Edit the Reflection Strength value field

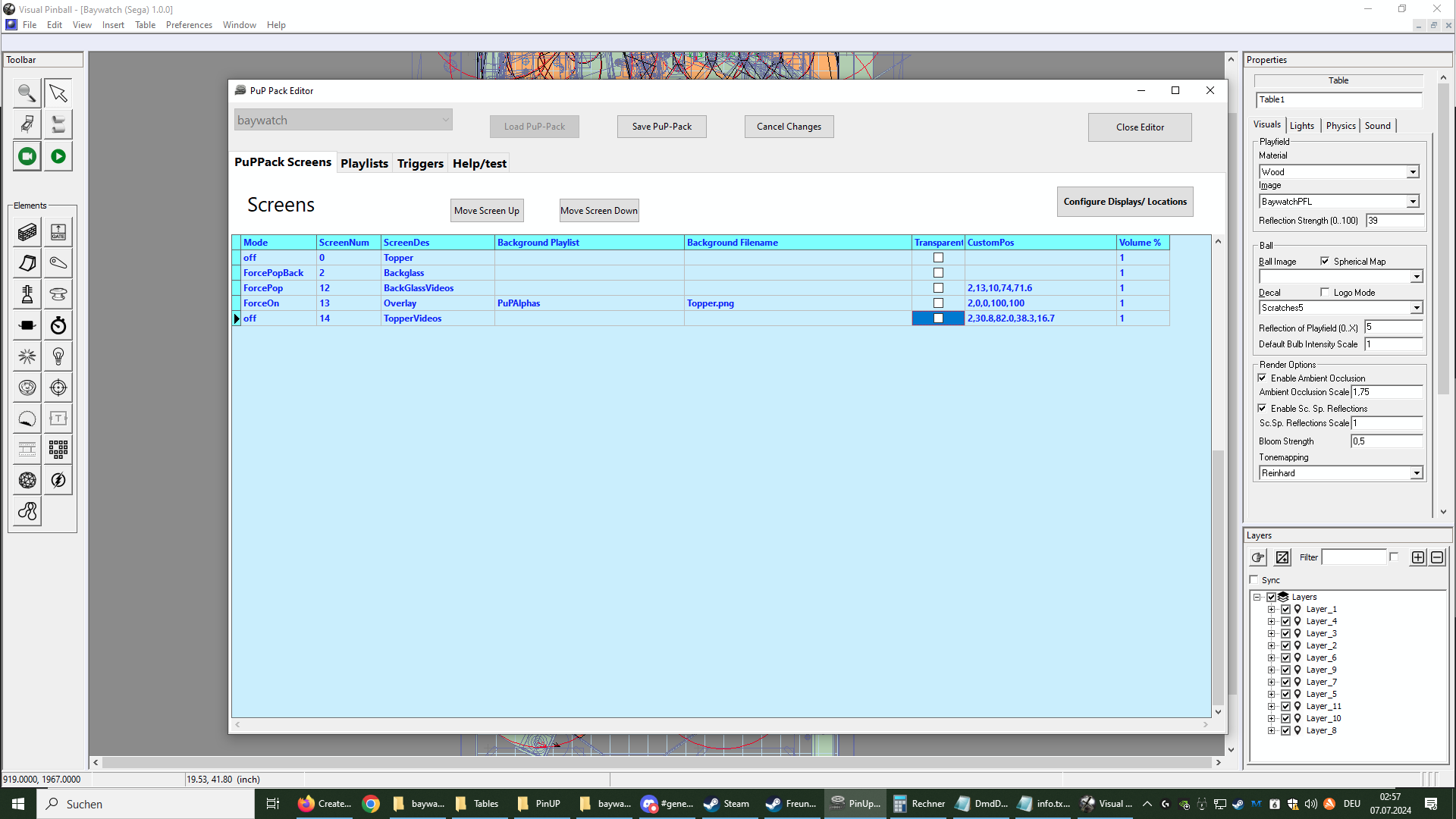click(x=1395, y=221)
